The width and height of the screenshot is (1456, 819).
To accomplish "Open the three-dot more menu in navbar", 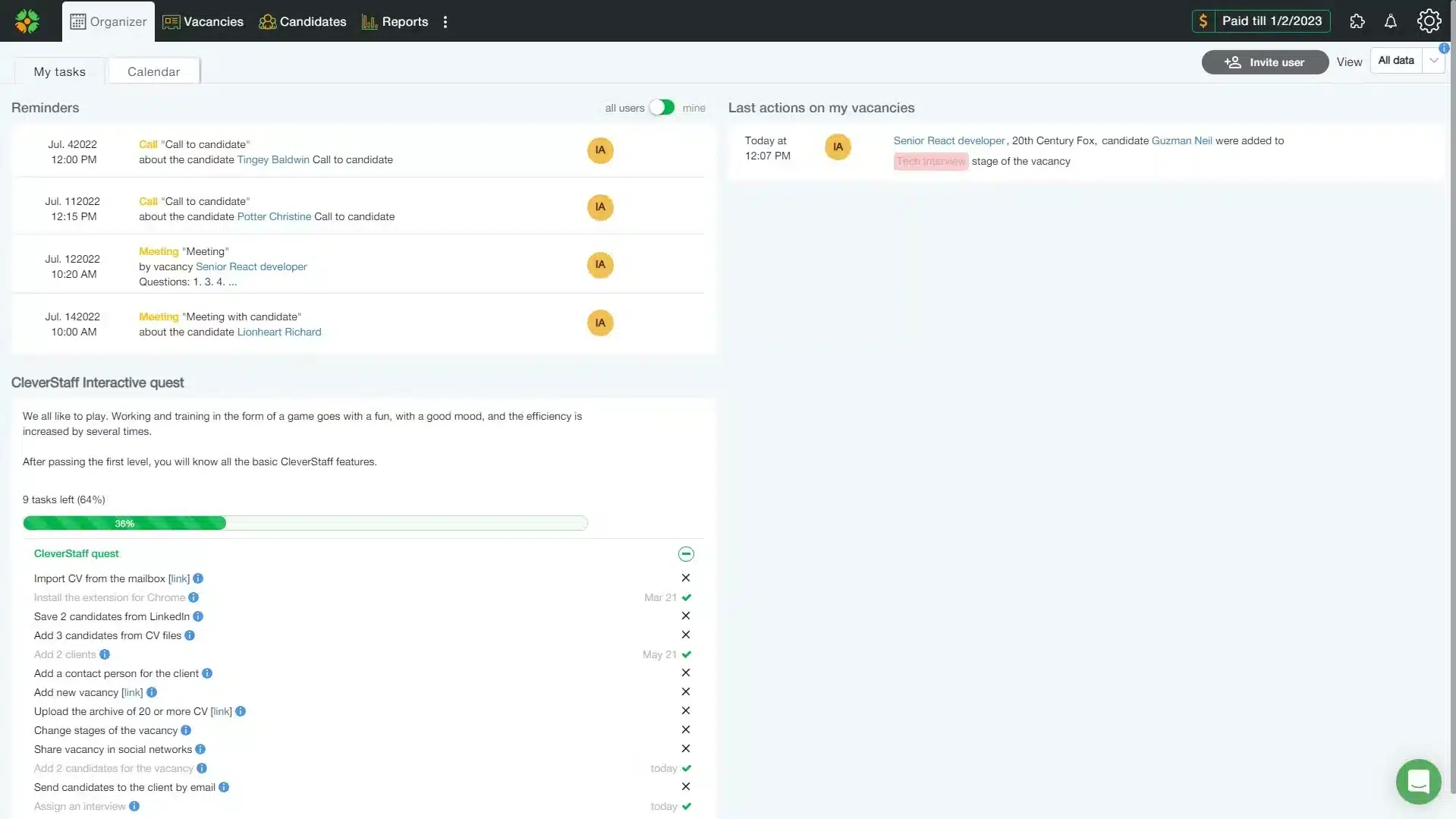I will click(x=445, y=22).
